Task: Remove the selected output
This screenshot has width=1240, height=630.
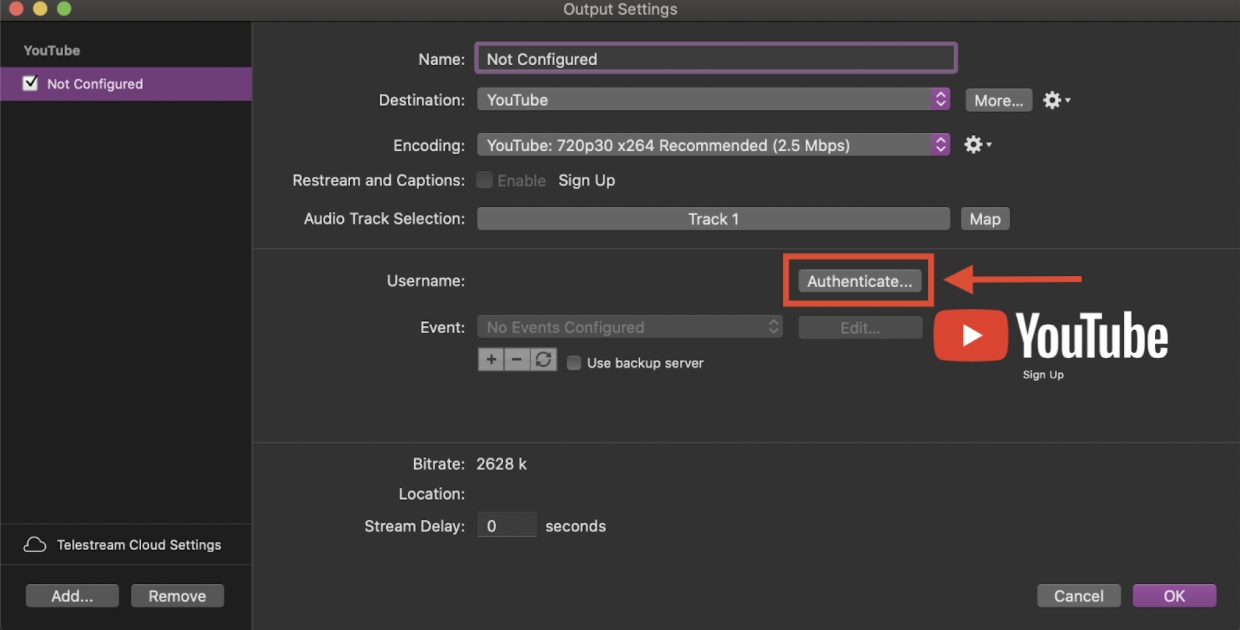Action: [177, 596]
